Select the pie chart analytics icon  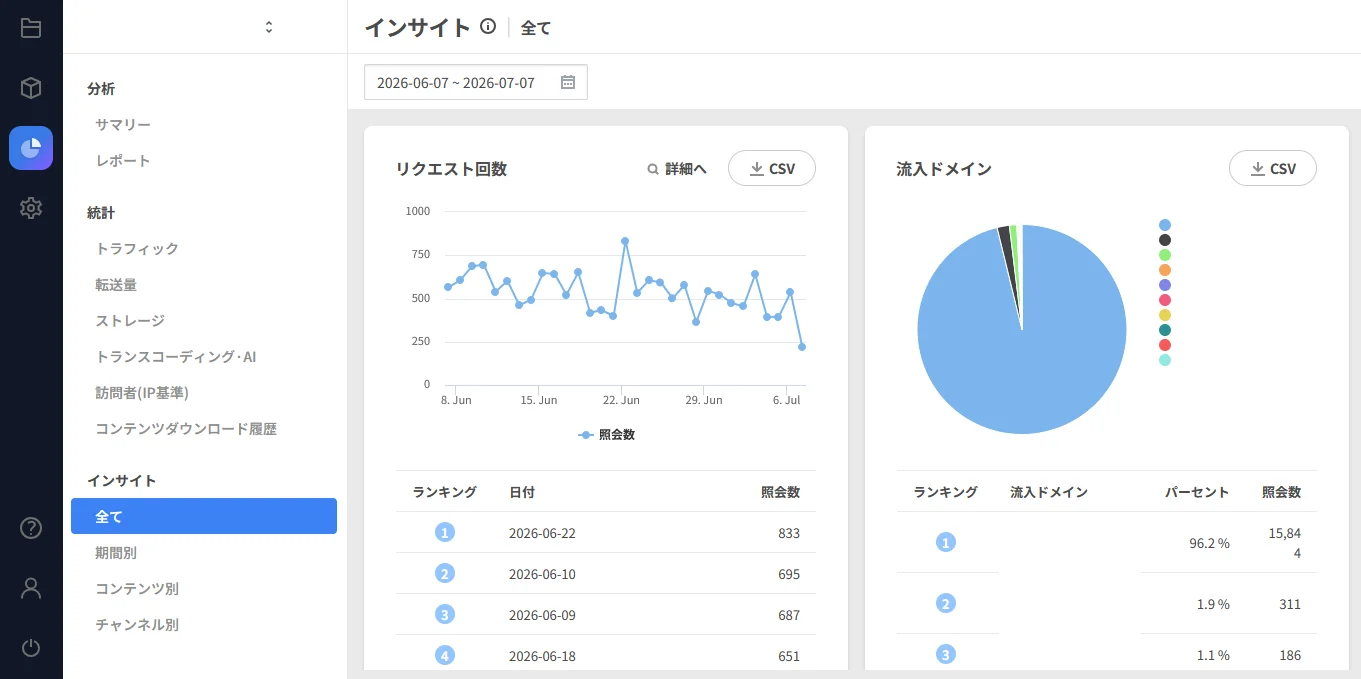(31, 148)
